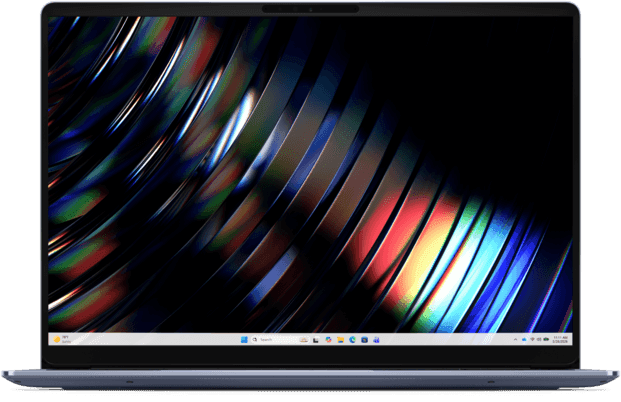
Task: Open volume control in system tray
Action: tap(539, 339)
